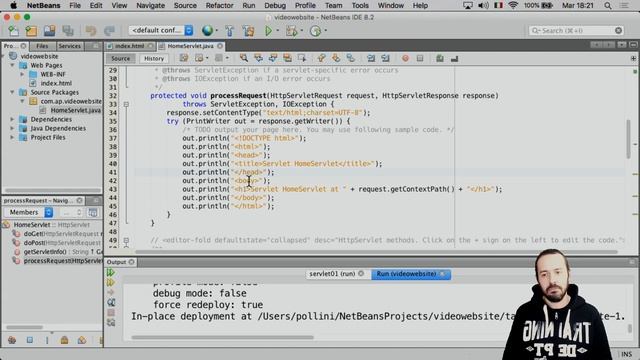Click the editor horizontal scrollbar
The image size is (640, 360).
[x=376, y=252]
